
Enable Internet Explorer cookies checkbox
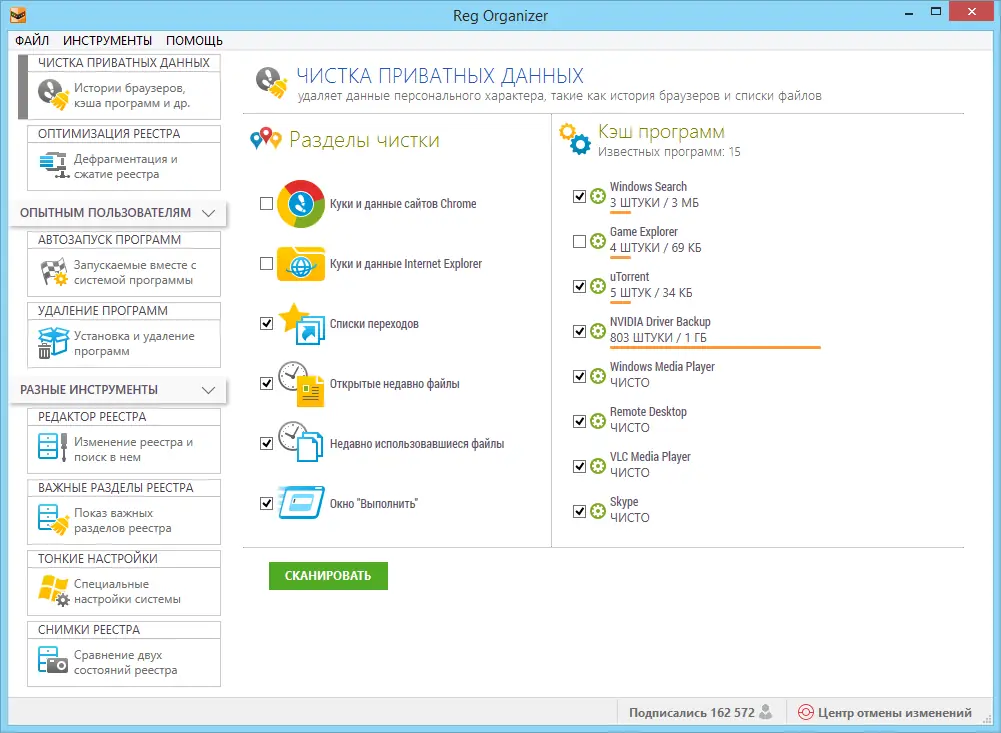[x=267, y=264]
